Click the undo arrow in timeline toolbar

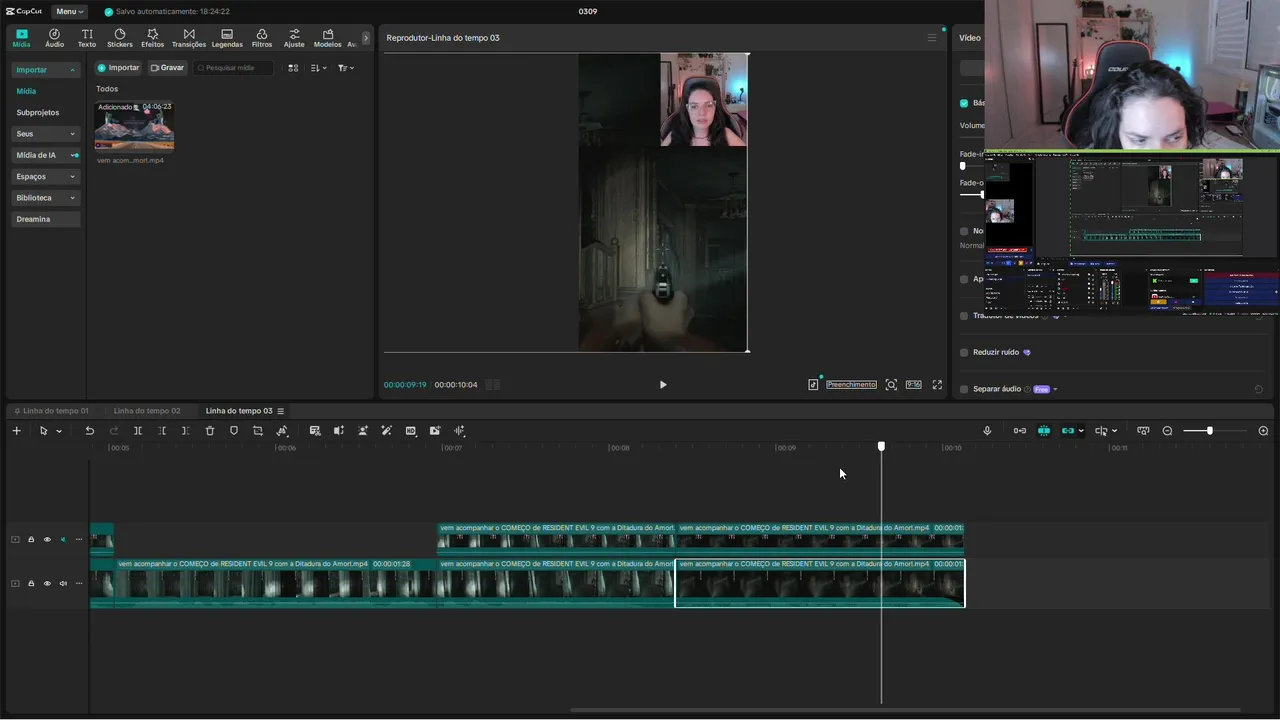coord(89,431)
